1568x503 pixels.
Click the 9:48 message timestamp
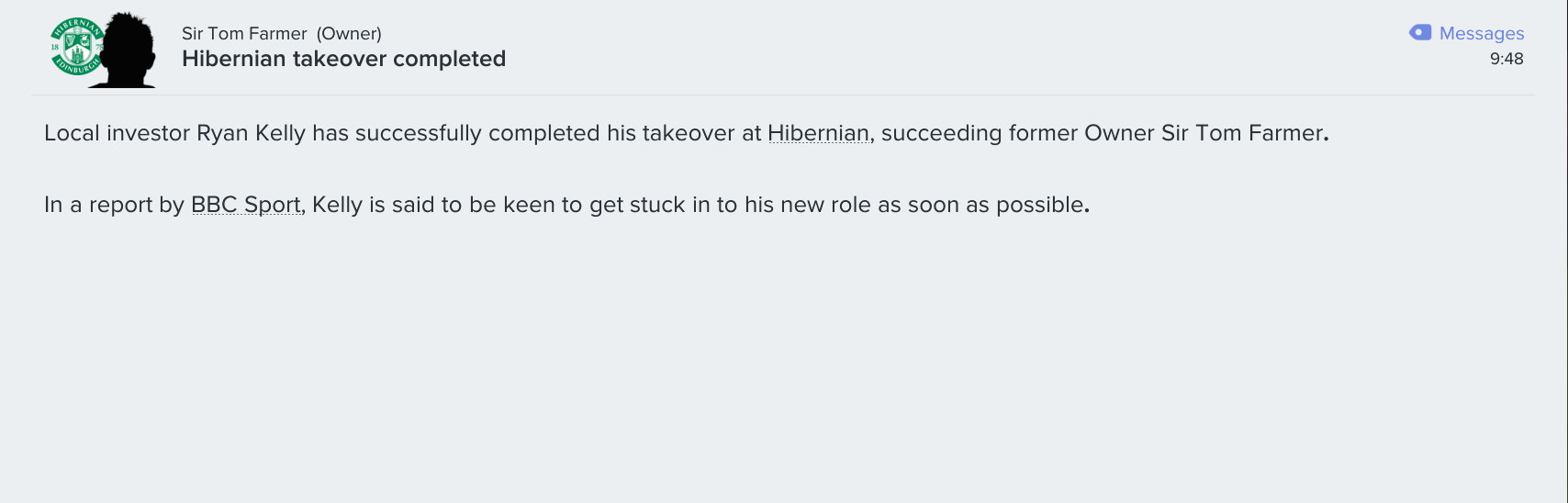click(1506, 59)
